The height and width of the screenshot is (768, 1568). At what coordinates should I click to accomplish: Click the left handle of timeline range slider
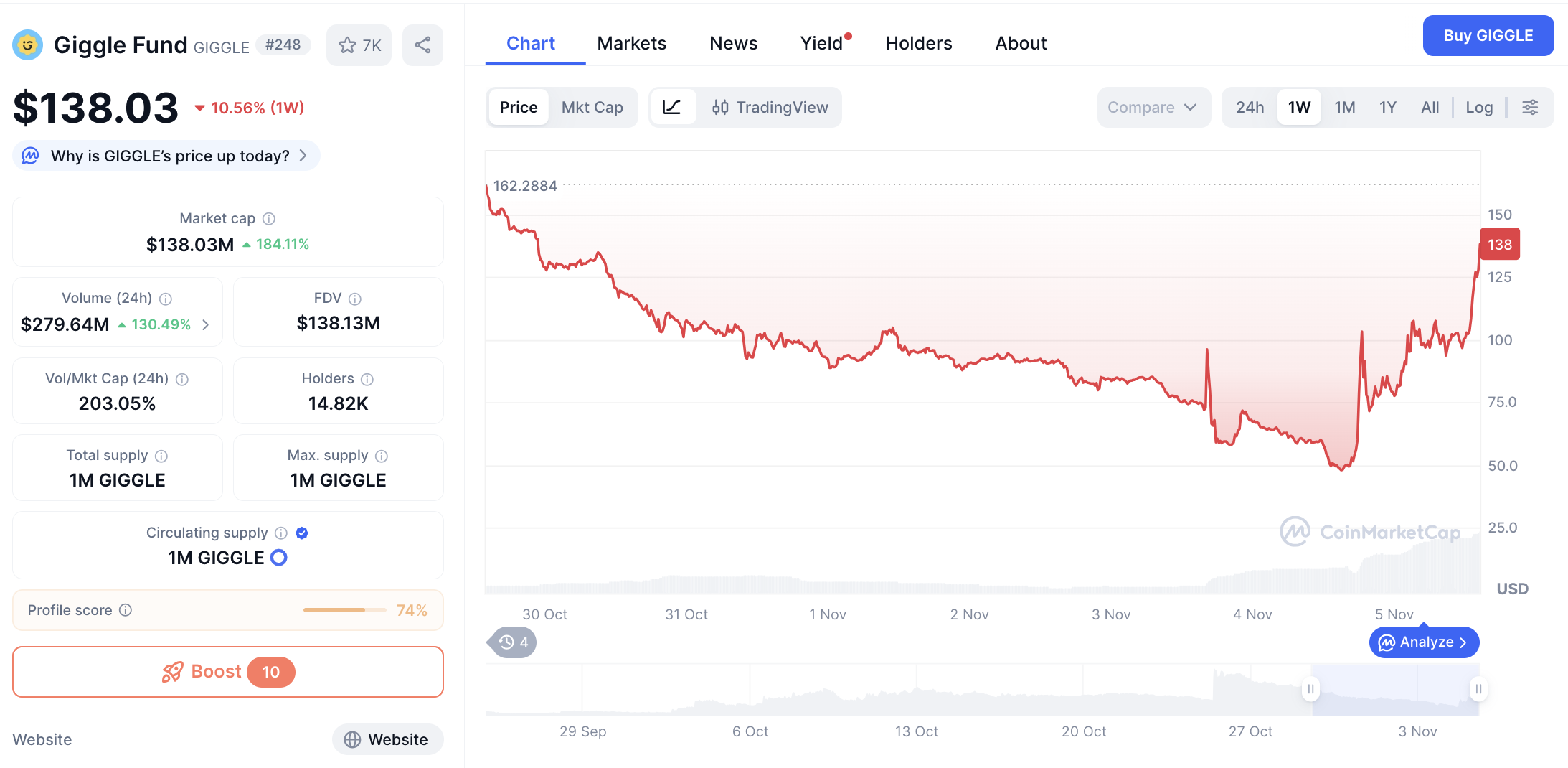coord(1310,689)
